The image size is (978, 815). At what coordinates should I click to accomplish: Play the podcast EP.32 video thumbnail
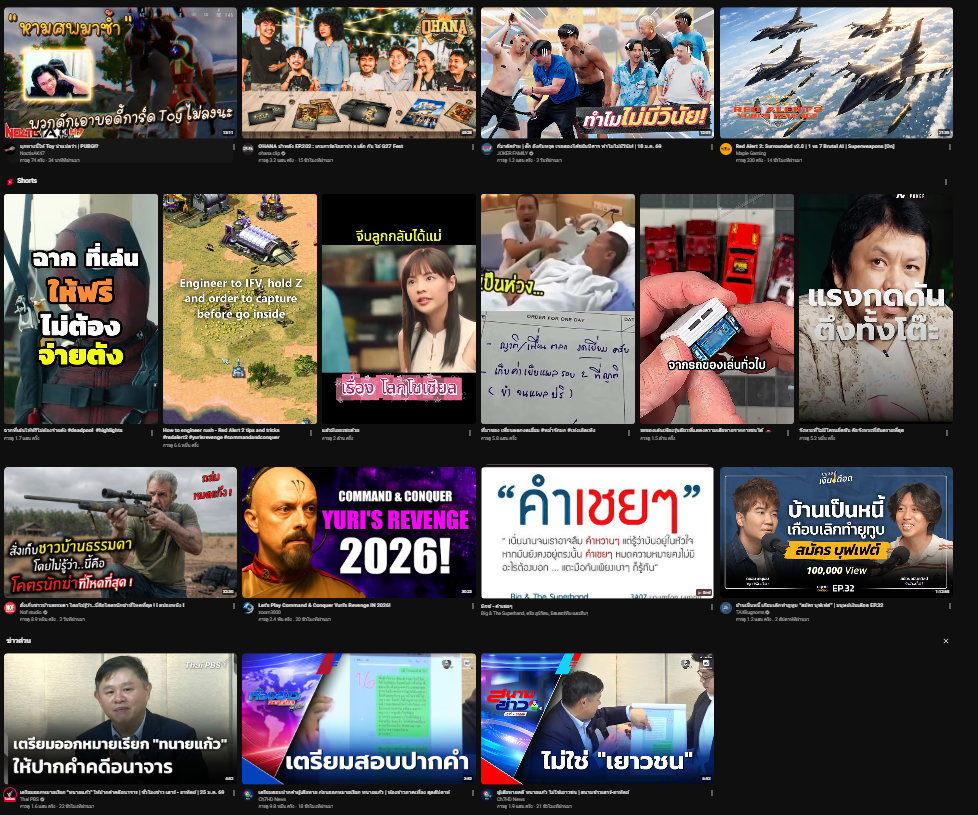(x=836, y=532)
